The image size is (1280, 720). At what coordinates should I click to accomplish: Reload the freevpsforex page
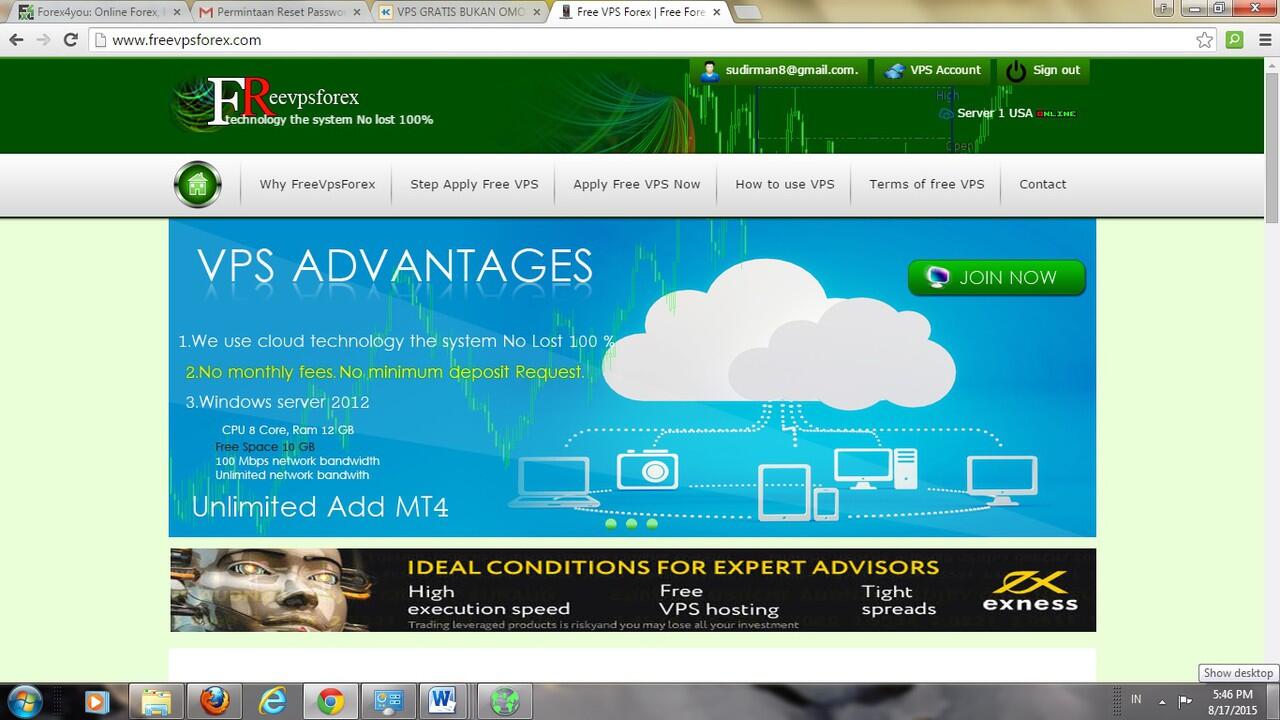pos(70,40)
